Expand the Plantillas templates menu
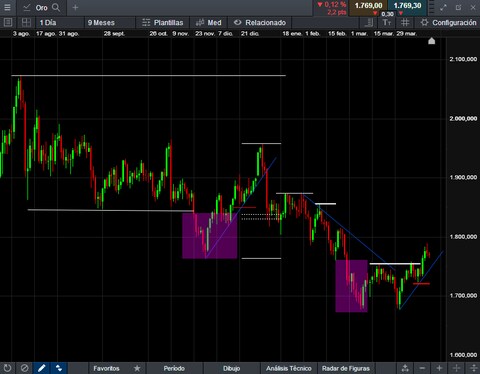Viewport: 480px width, 374px height. [163, 22]
